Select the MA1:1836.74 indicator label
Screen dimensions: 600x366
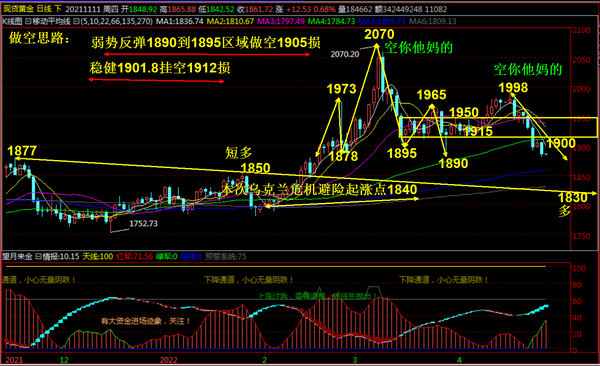[x=179, y=21]
